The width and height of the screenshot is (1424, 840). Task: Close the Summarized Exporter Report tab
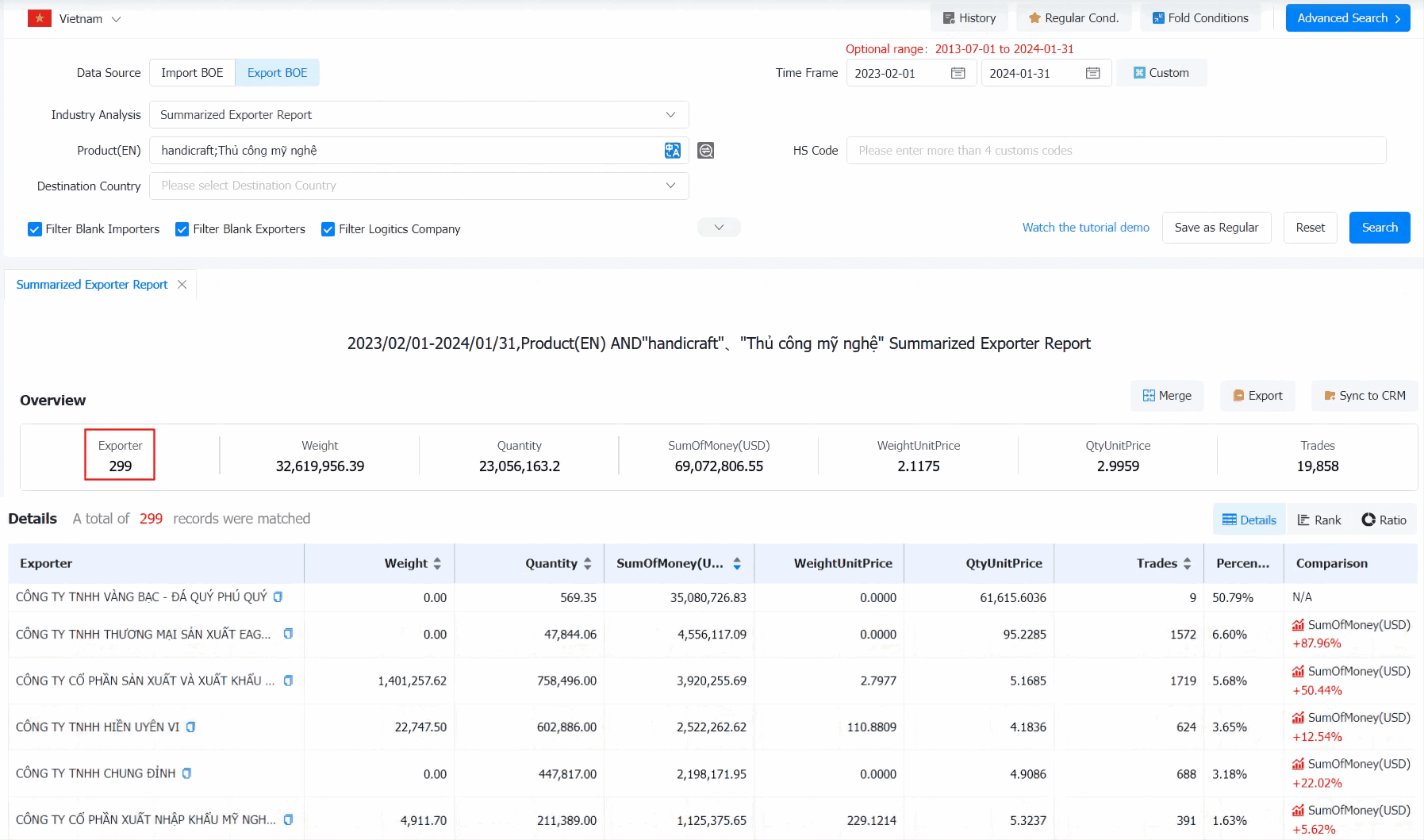click(x=182, y=285)
